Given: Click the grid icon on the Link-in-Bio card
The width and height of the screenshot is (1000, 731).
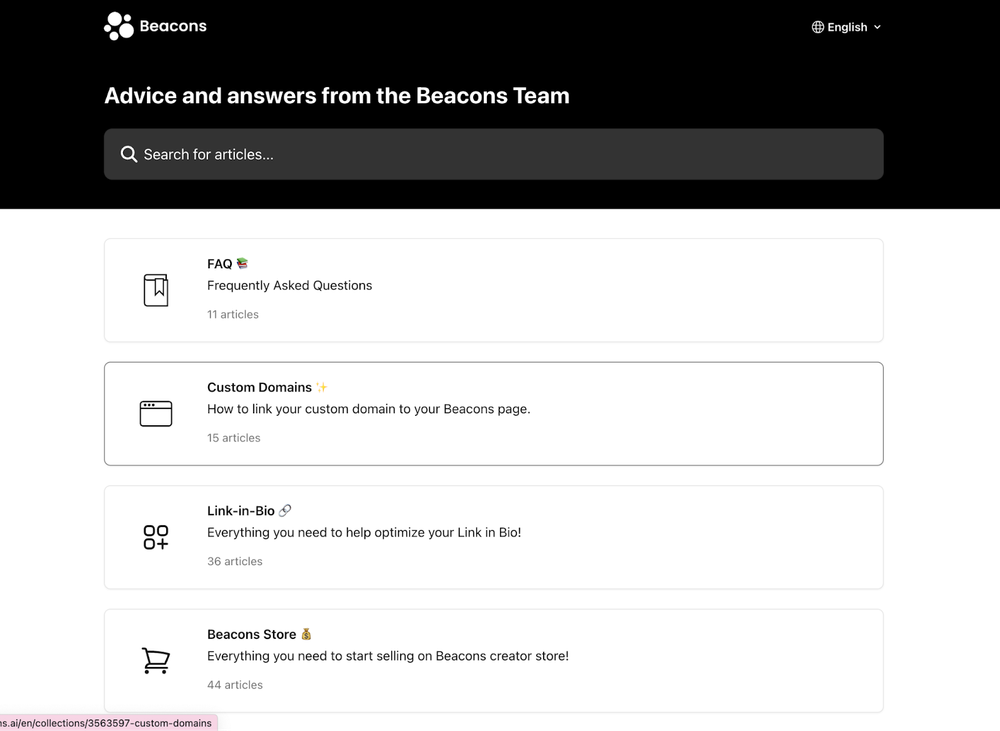Looking at the screenshot, I should [x=156, y=537].
